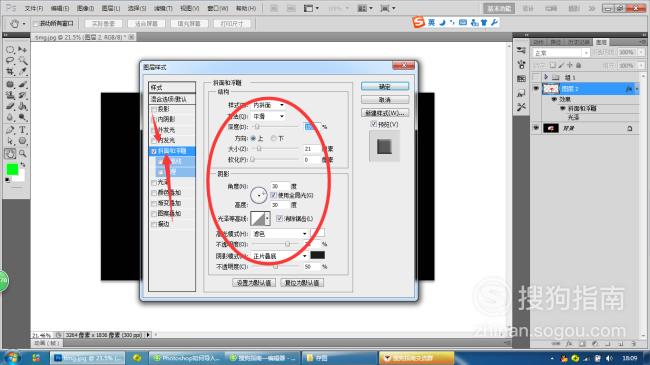Enable the 颜色叠加 color overlay checkbox
650x365 pixels.
(154, 193)
